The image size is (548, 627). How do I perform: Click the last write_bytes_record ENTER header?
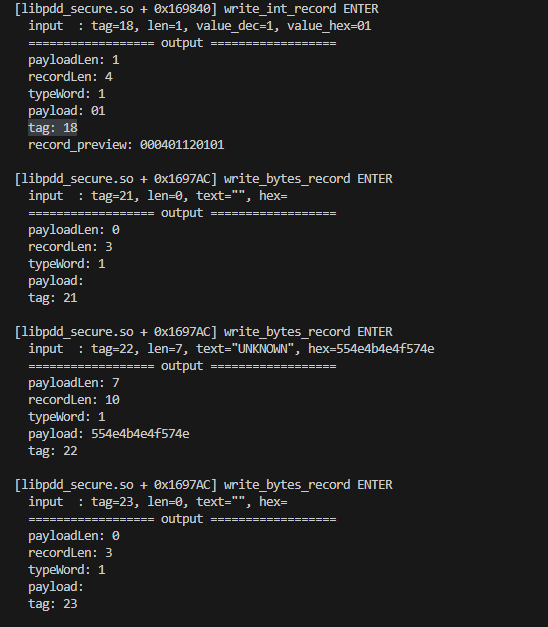coord(204,485)
